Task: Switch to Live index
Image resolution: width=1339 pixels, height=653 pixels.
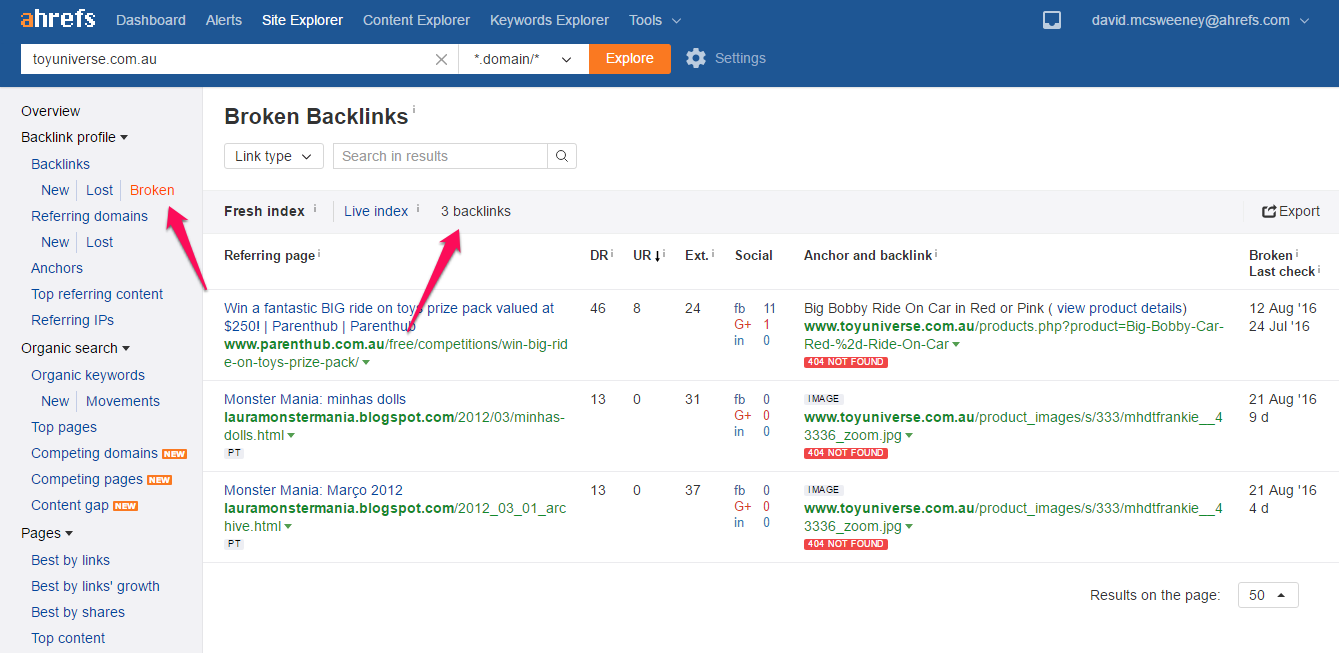Action: click(376, 211)
